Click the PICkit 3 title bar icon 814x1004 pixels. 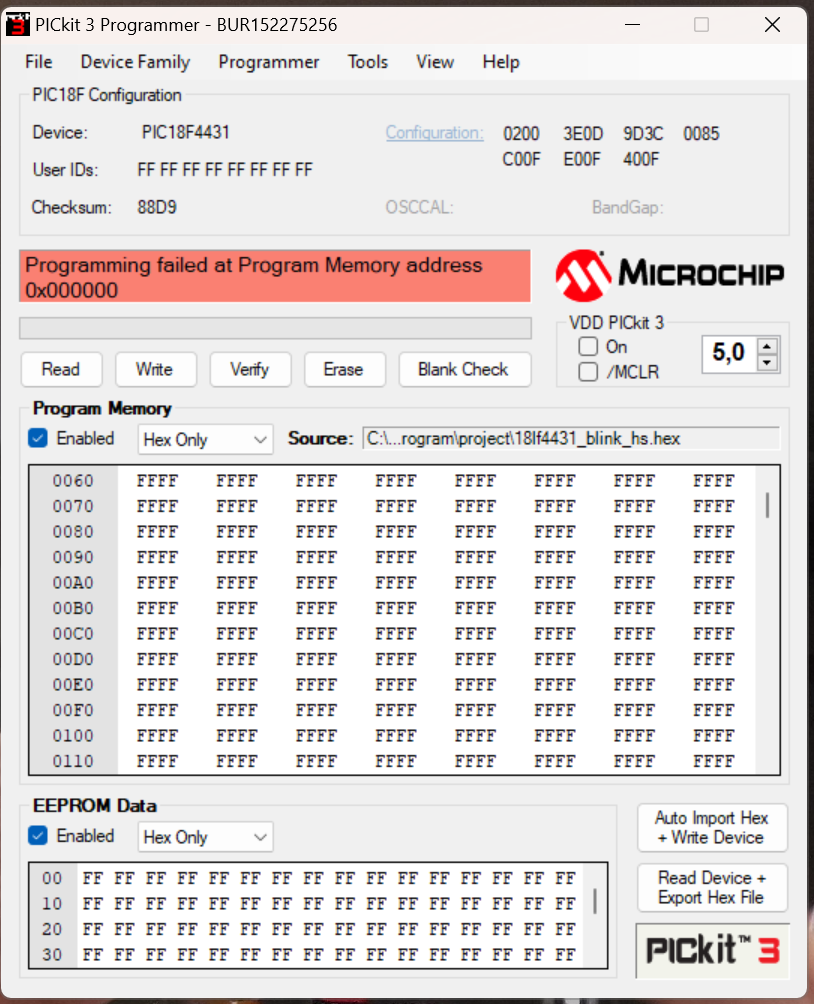pyautogui.click(x=17, y=24)
